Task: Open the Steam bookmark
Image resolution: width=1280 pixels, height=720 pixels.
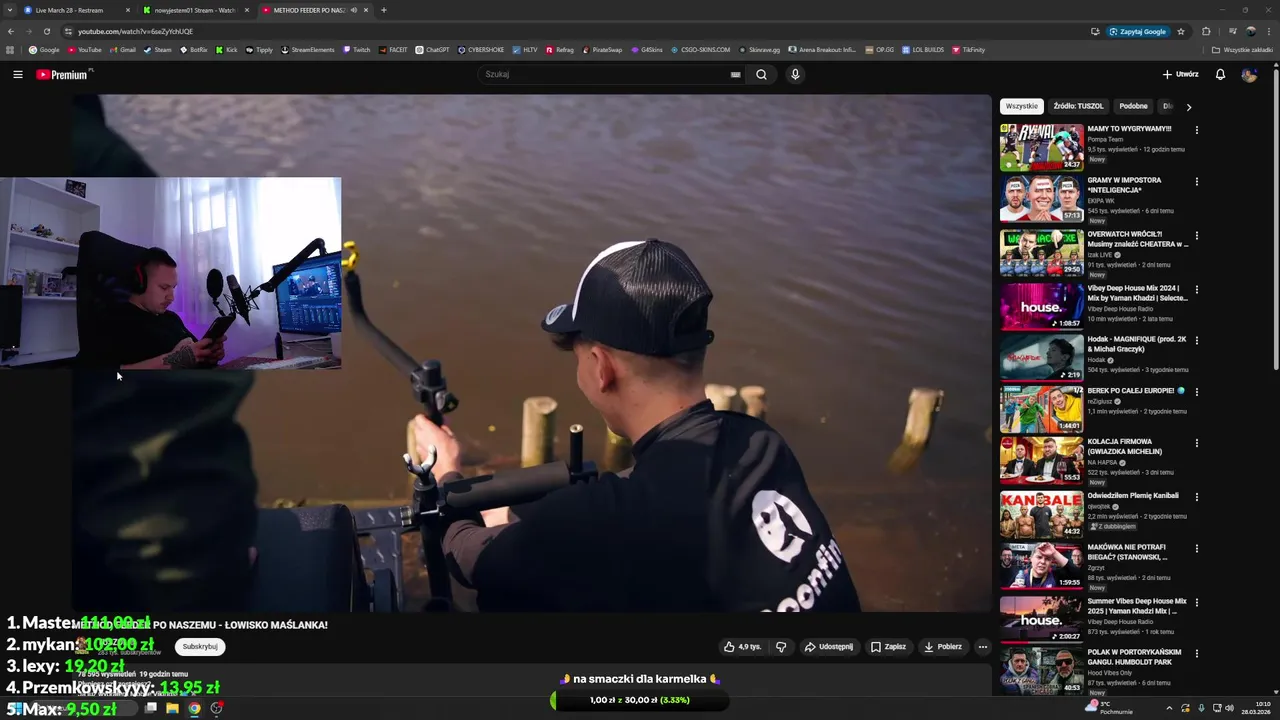Action: [157, 49]
